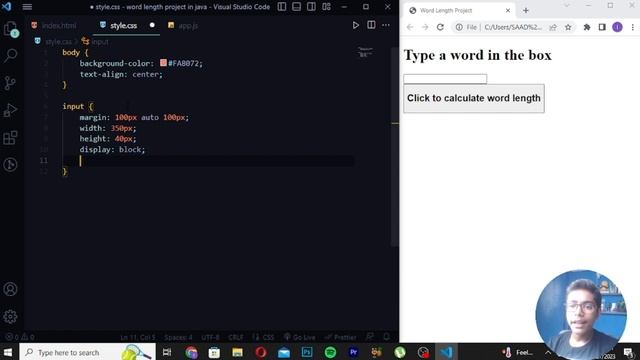The height and width of the screenshot is (360, 640).
Task: Open the Chrome tab search chevron
Action: pos(567,5)
